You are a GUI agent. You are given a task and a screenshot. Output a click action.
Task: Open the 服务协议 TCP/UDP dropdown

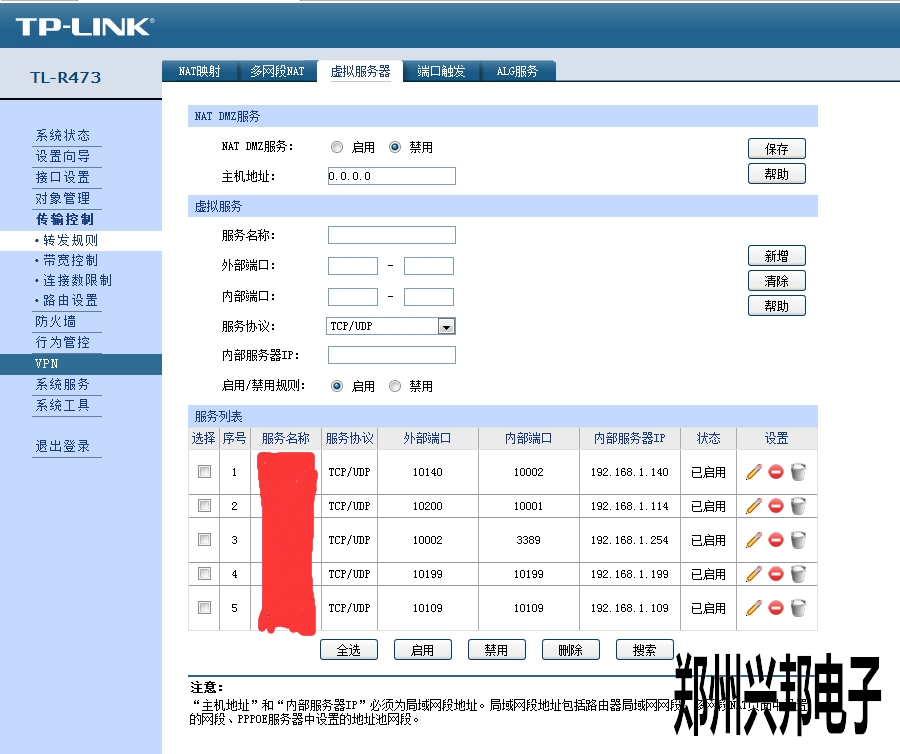(446, 326)
